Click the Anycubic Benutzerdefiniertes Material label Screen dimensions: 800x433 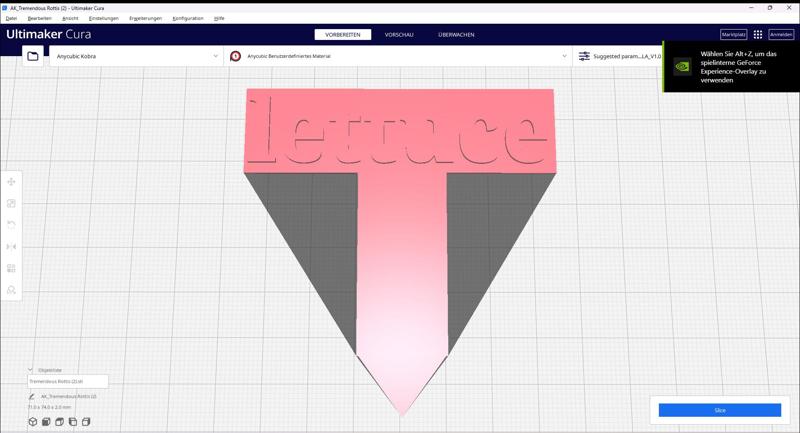[x=289, y=56]
